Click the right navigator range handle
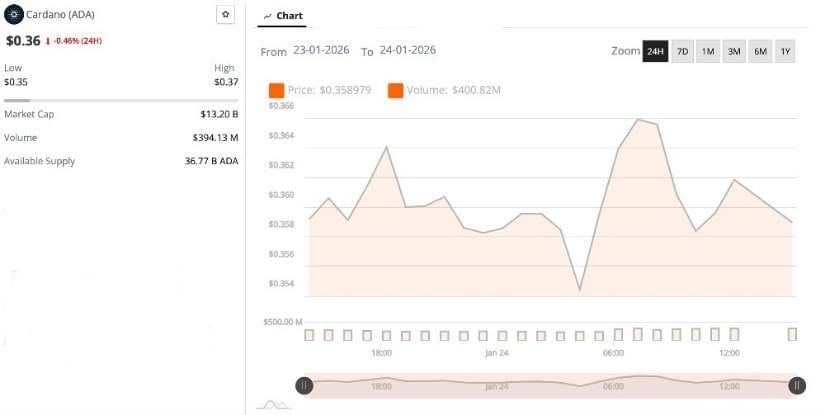825x415 pixels. 797,385
